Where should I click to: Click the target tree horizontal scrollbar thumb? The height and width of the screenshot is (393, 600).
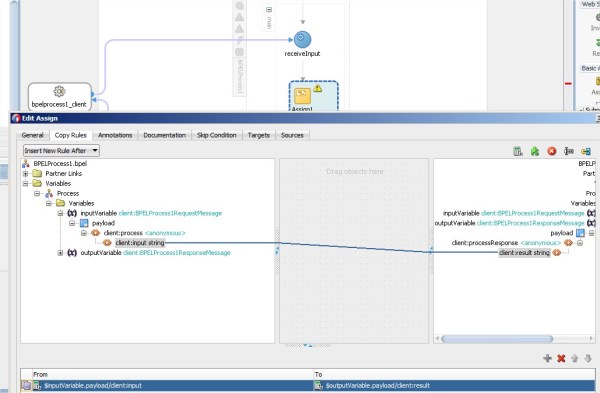(497, 339)
